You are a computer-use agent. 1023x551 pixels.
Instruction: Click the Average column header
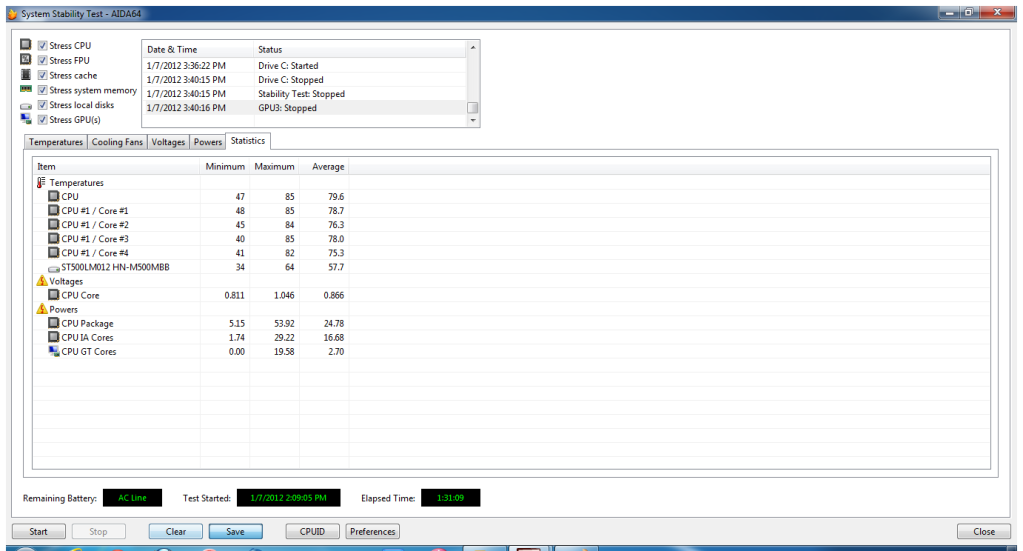(x=324, y=166)
